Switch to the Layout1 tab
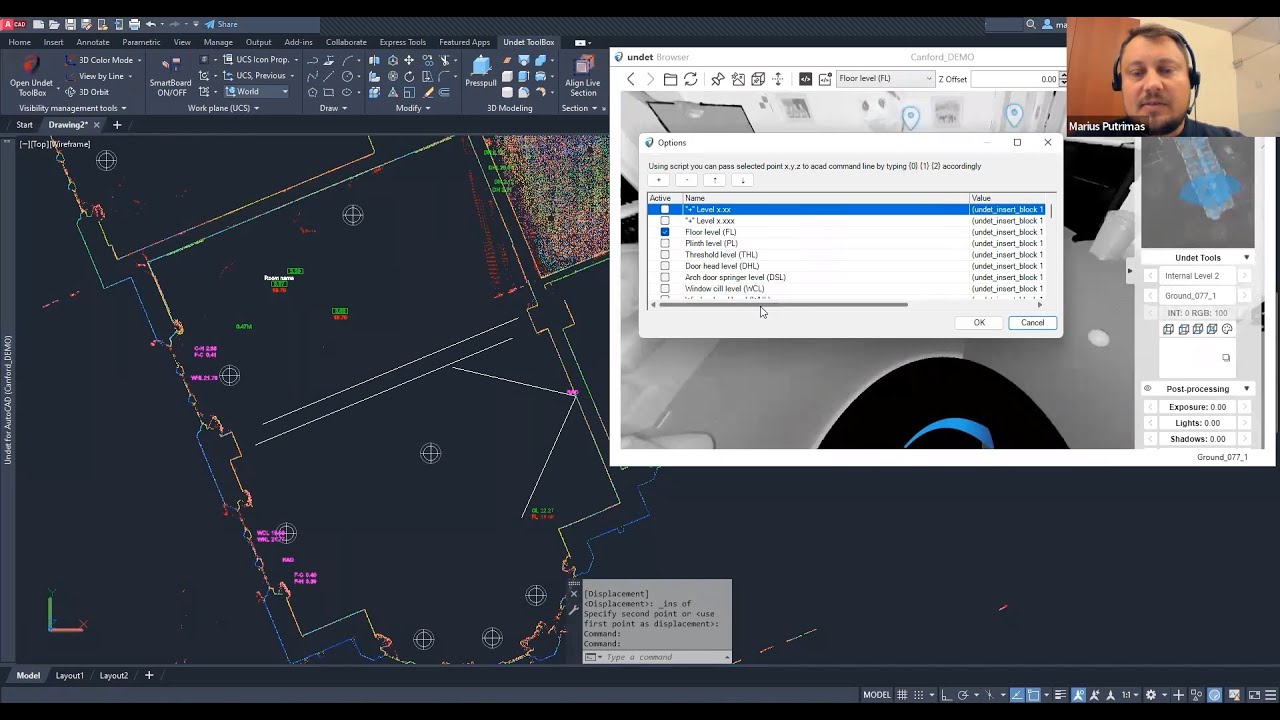Viewport: 1280px width, 720px height. [x=69, y=676]
